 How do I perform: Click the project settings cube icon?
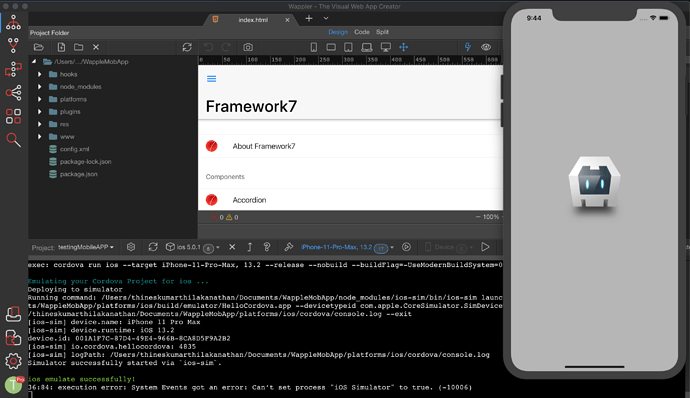(131, 247)
